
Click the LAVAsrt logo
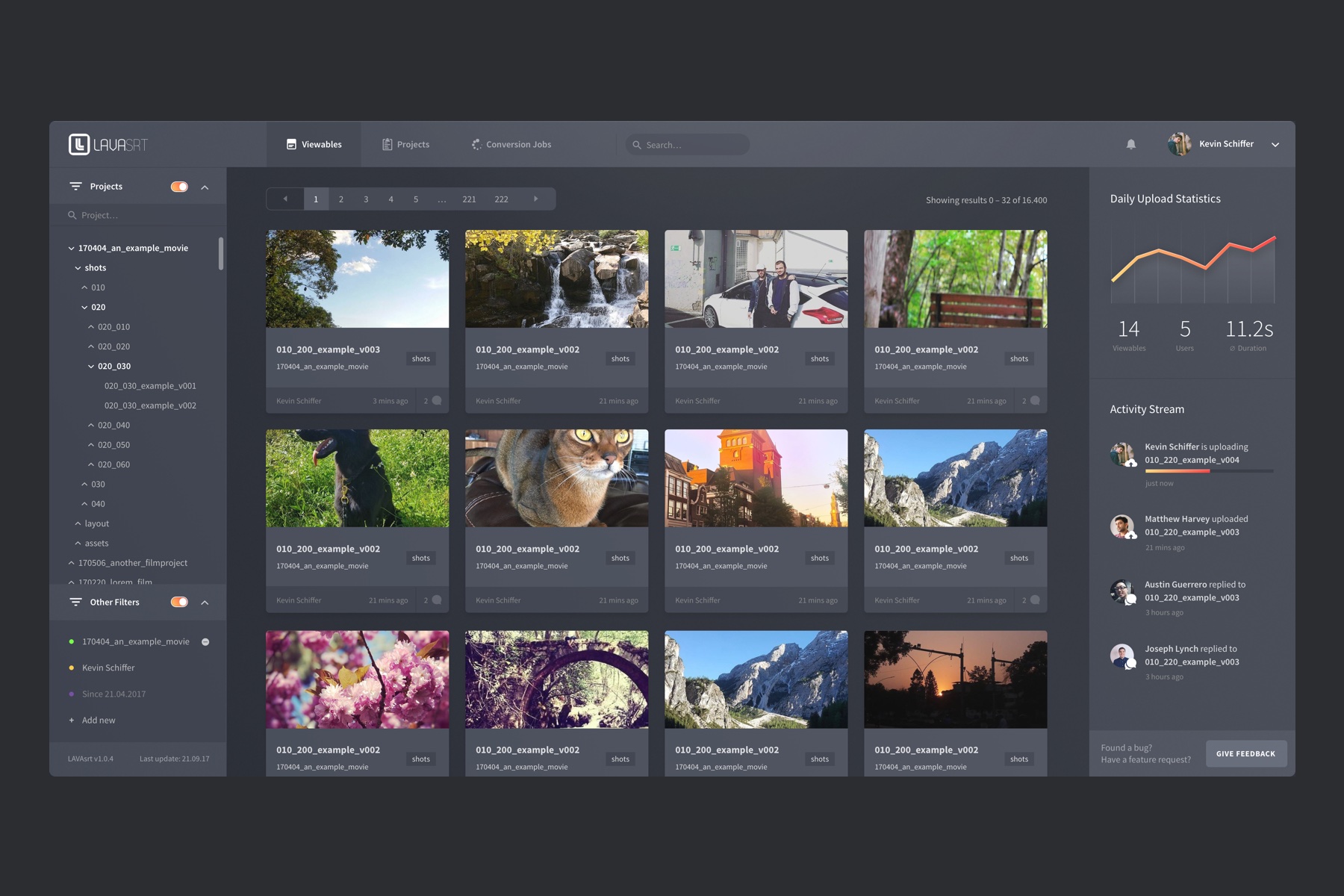tap(108, 144)
